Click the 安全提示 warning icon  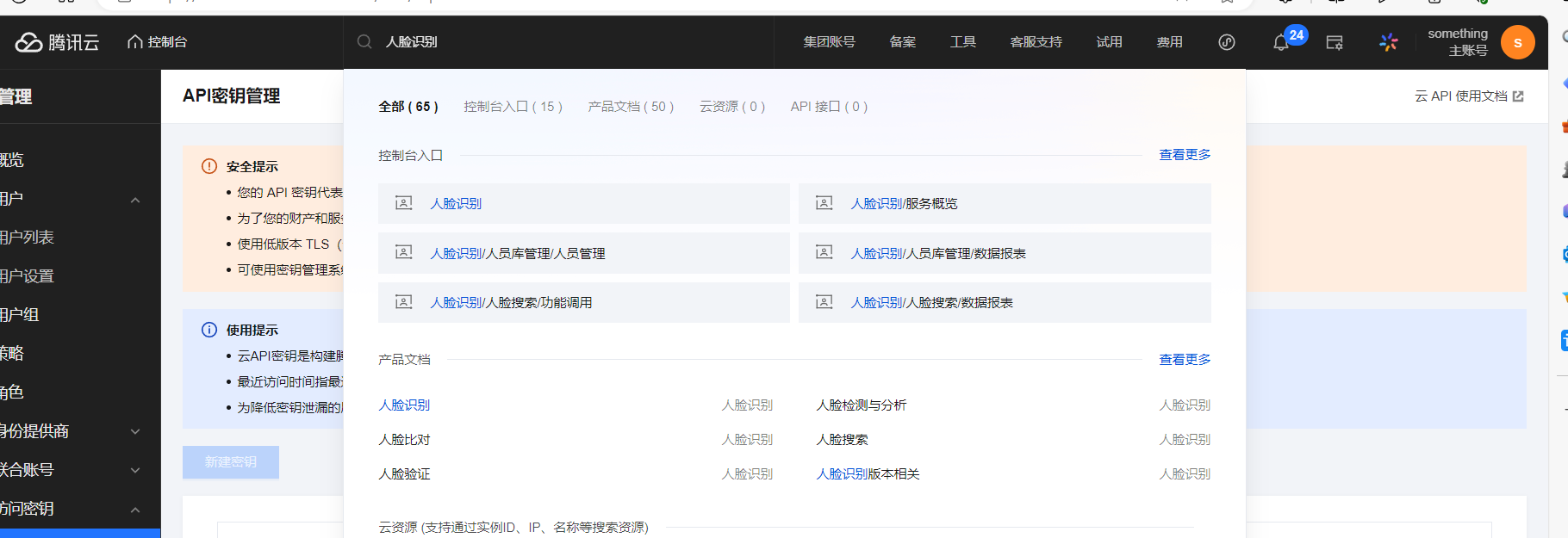209,166
